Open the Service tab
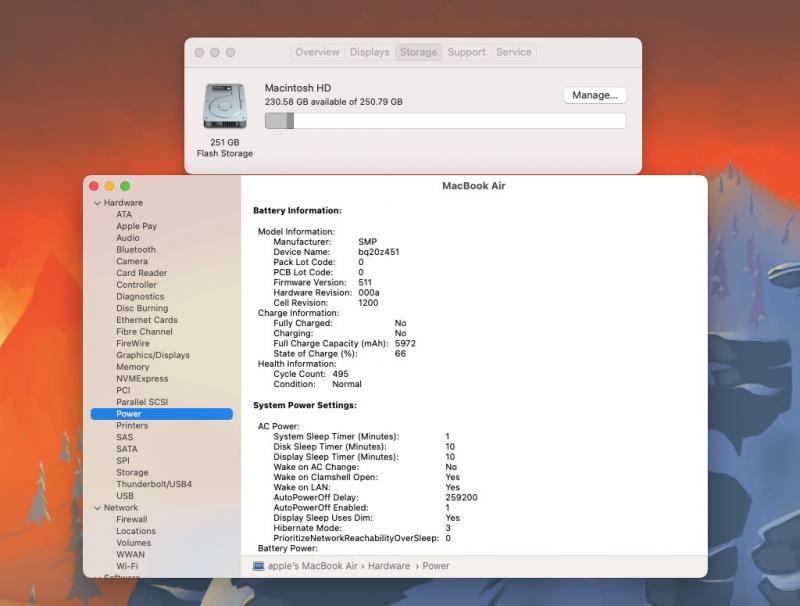Viewport: 800px width, 606px height. tap(514, 52)
